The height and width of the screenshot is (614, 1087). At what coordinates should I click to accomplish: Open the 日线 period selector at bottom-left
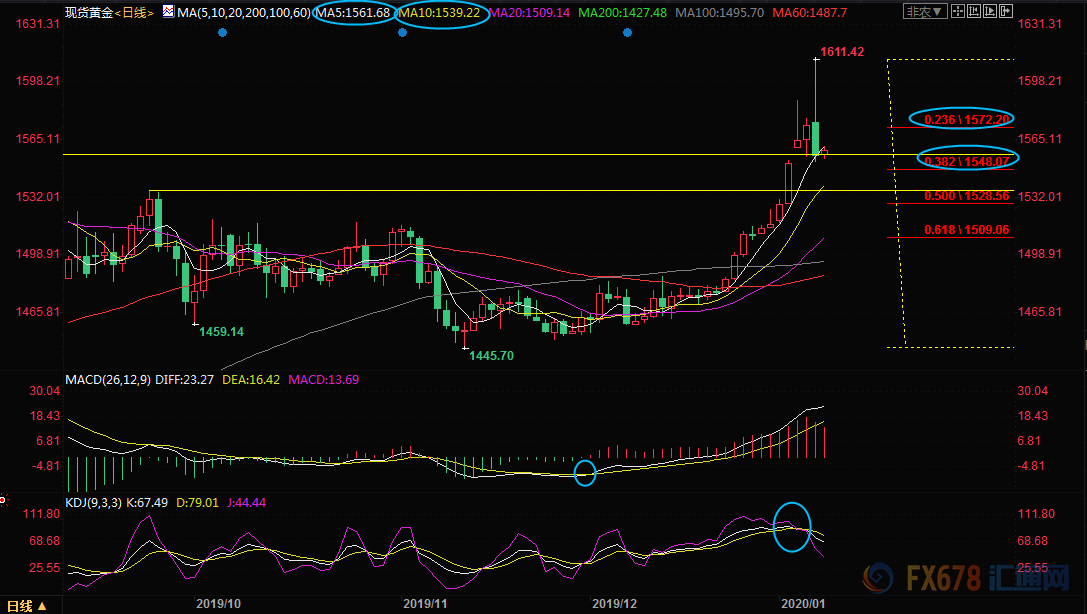(28, 606)
